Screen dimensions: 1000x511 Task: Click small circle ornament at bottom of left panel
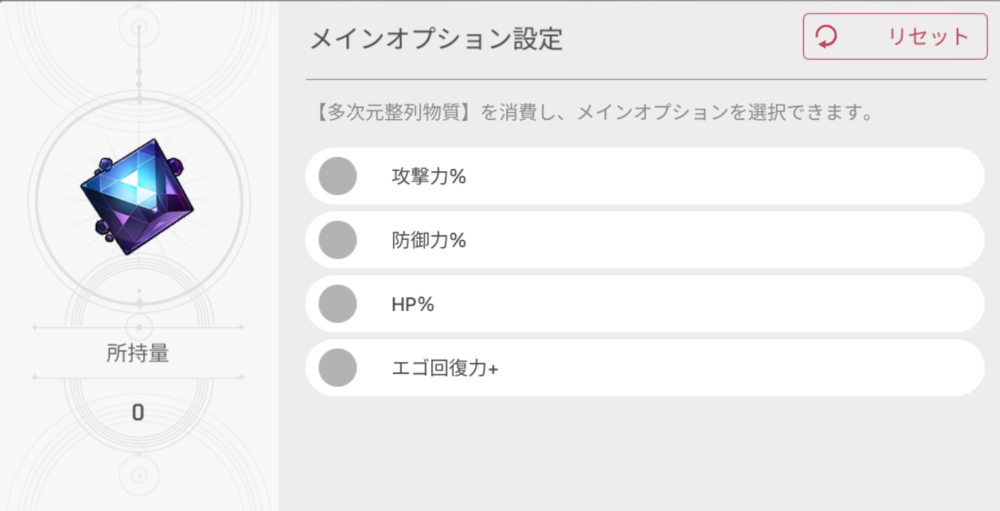[x=138, y=471]
